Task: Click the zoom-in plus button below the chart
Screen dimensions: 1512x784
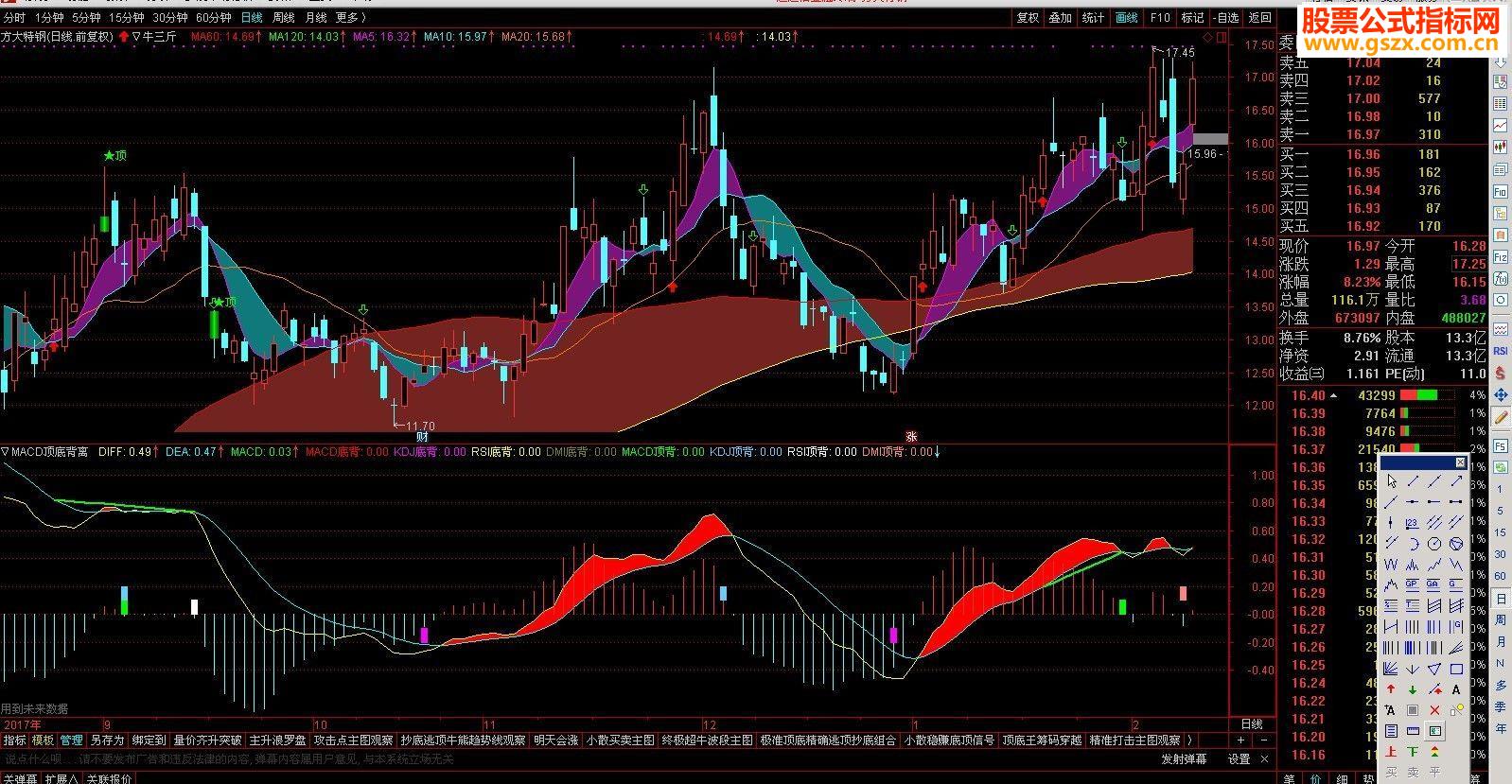Action: tap(1240, 740)
